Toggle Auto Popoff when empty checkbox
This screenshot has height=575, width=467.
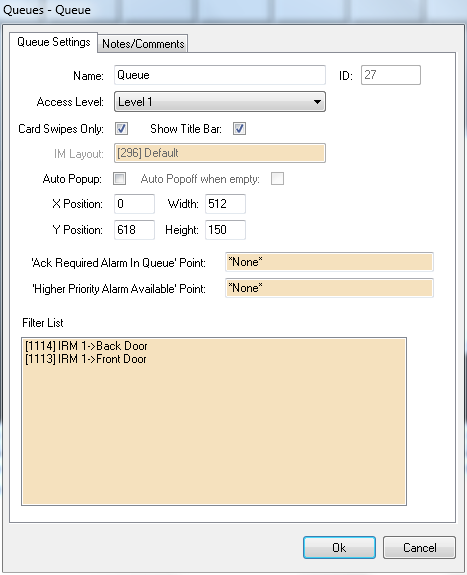pyautogui.click(x=277, y=179)
